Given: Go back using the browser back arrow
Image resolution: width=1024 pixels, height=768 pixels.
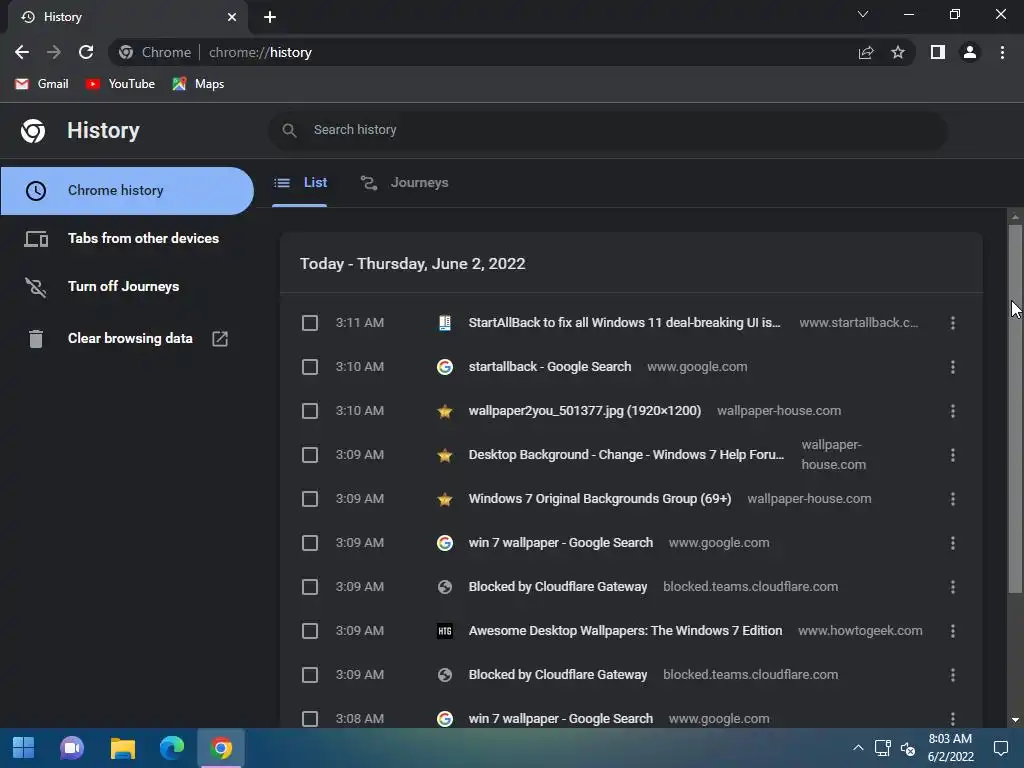Looking at the screenshot, I should pos(22,52).
